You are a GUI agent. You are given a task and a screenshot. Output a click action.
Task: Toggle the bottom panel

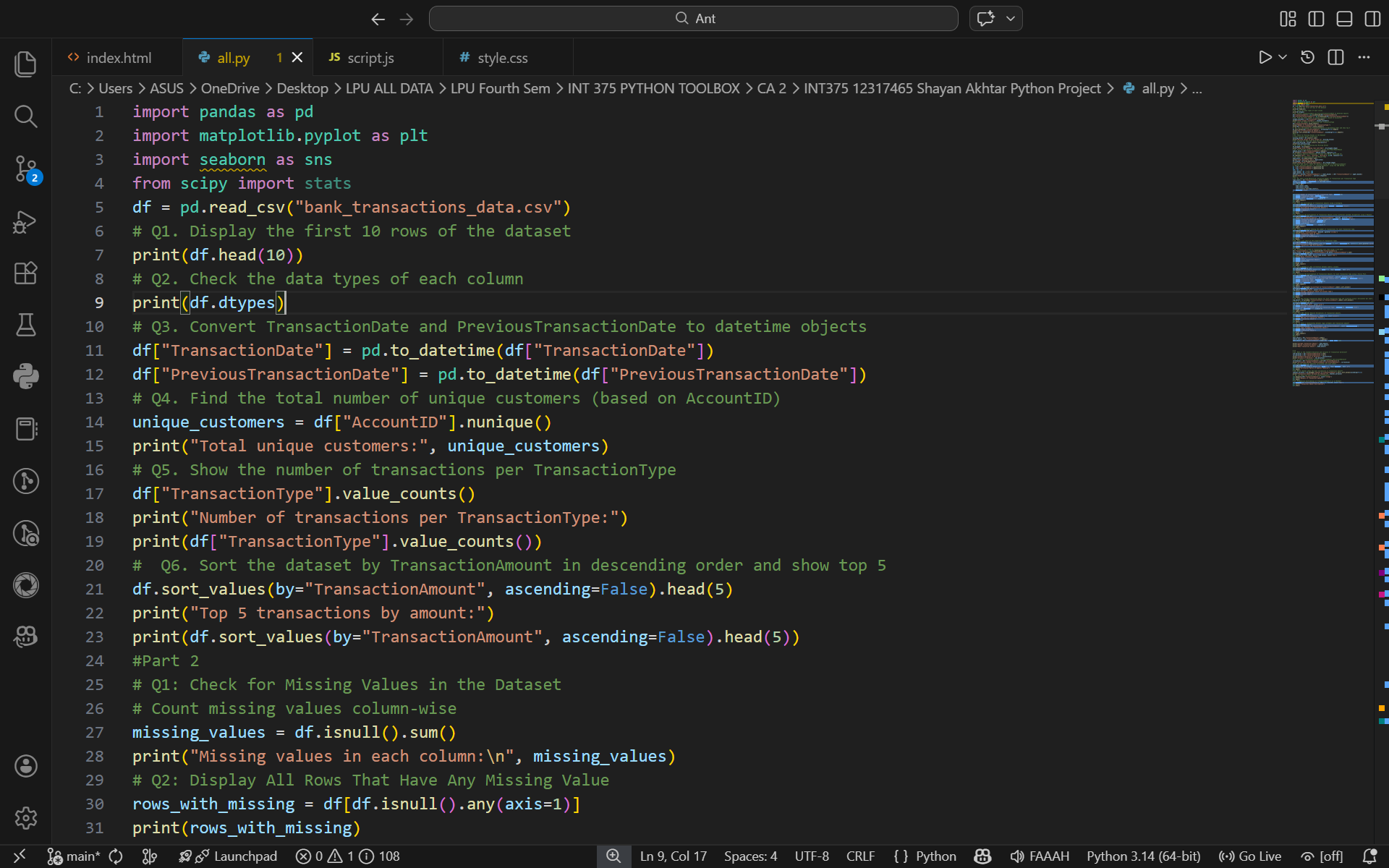1344,19
